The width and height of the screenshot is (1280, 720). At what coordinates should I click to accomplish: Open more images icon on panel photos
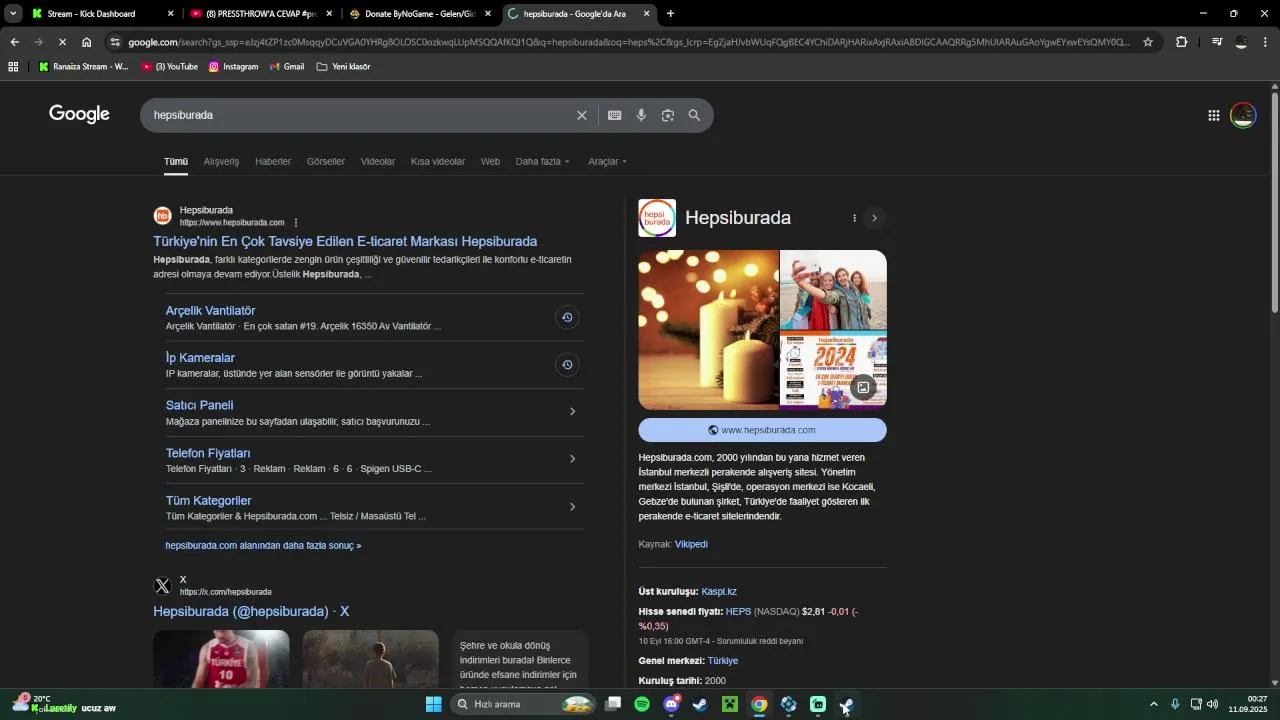(x=863, y=387)
